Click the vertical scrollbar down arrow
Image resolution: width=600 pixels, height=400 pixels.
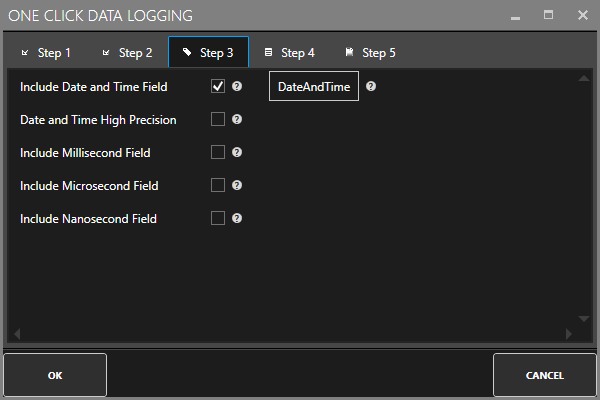click(x=584, y=319)
